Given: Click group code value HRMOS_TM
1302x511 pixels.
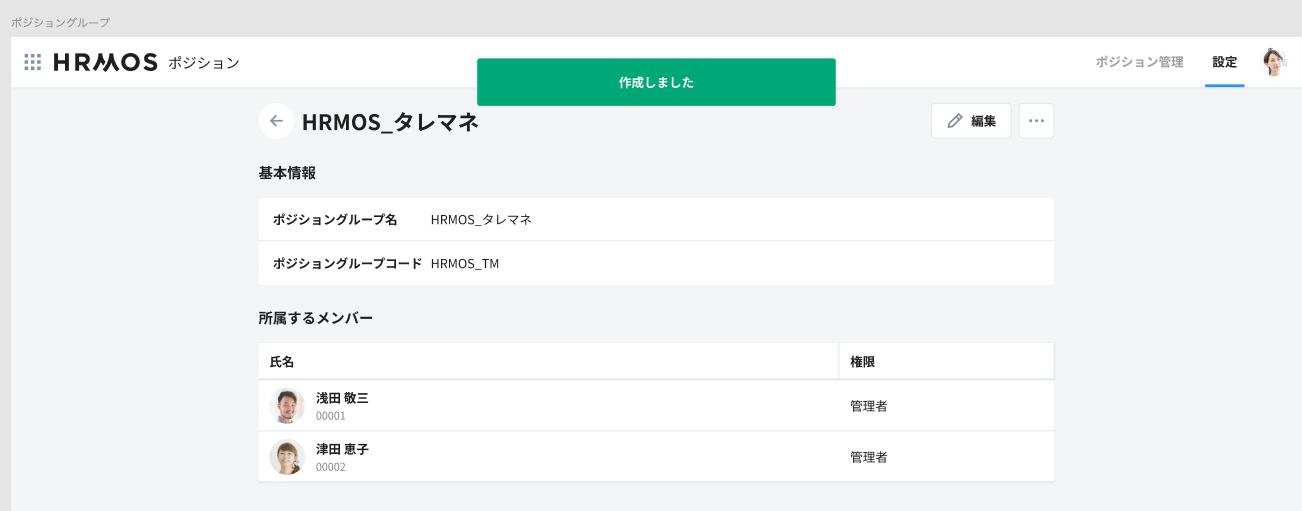Looking at the screenshot, I should coord(465,264).
